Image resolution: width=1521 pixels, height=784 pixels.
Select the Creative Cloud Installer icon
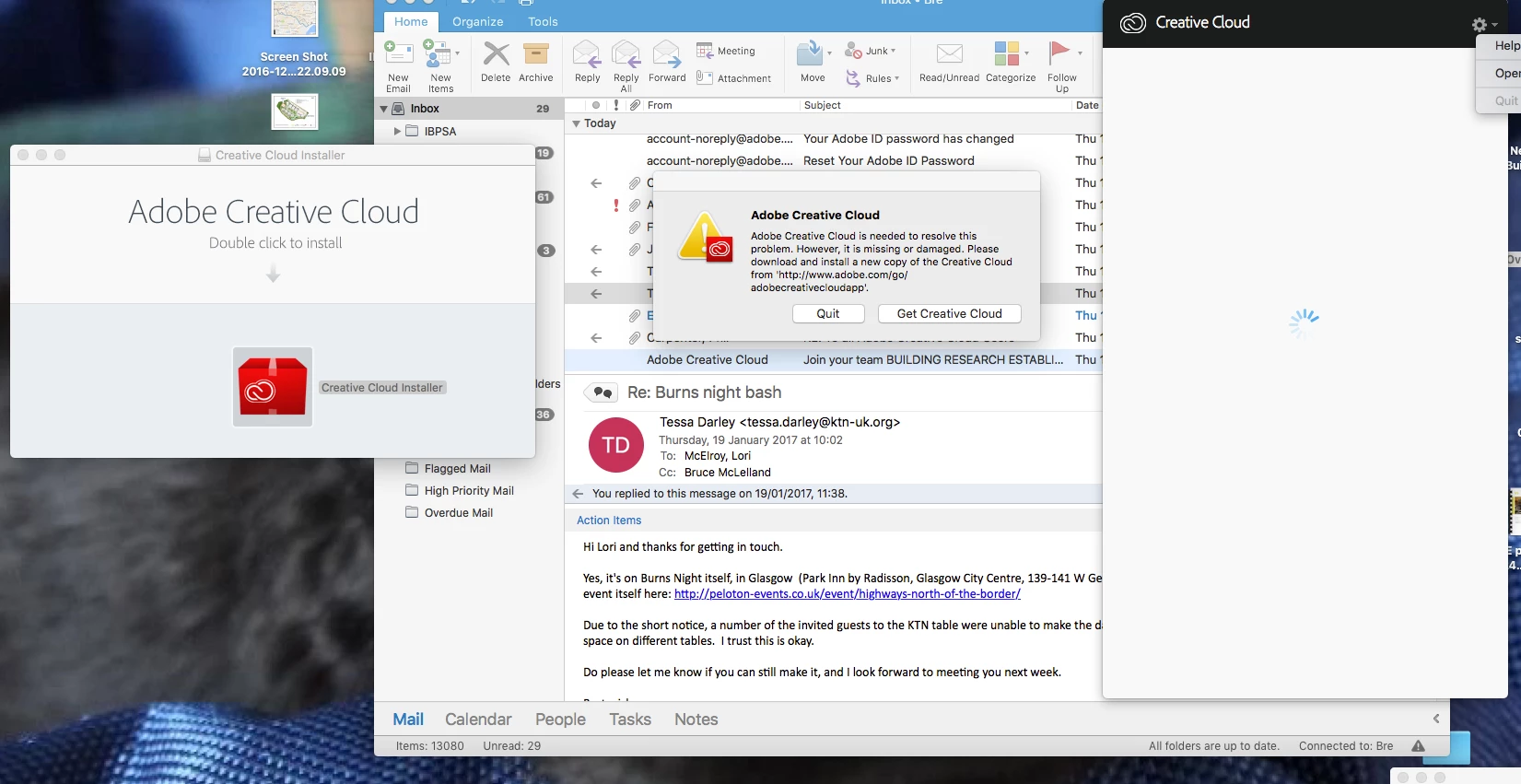coord(273,387)
